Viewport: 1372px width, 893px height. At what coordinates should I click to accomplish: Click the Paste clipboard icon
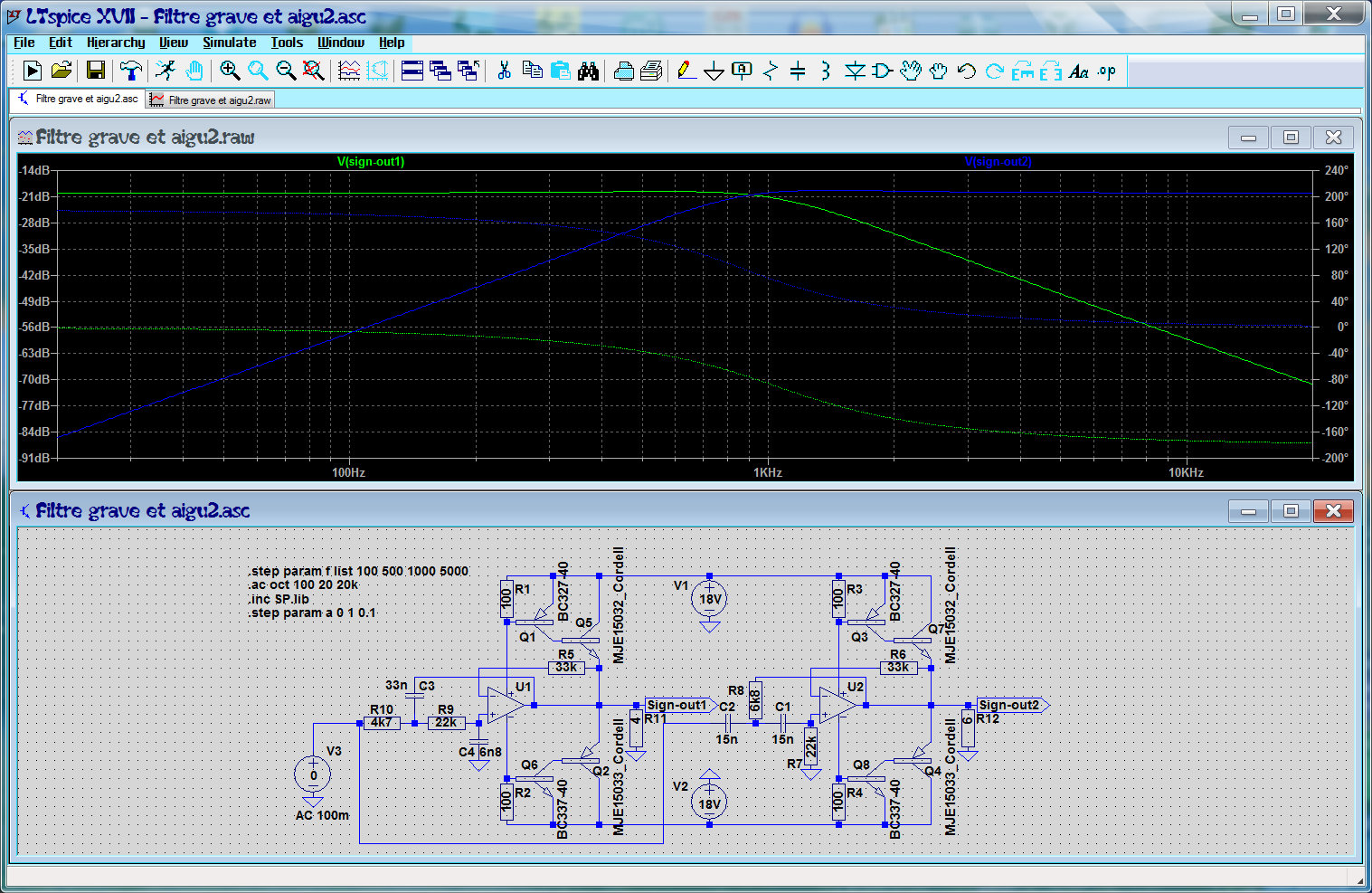click(x=560, y=71)
